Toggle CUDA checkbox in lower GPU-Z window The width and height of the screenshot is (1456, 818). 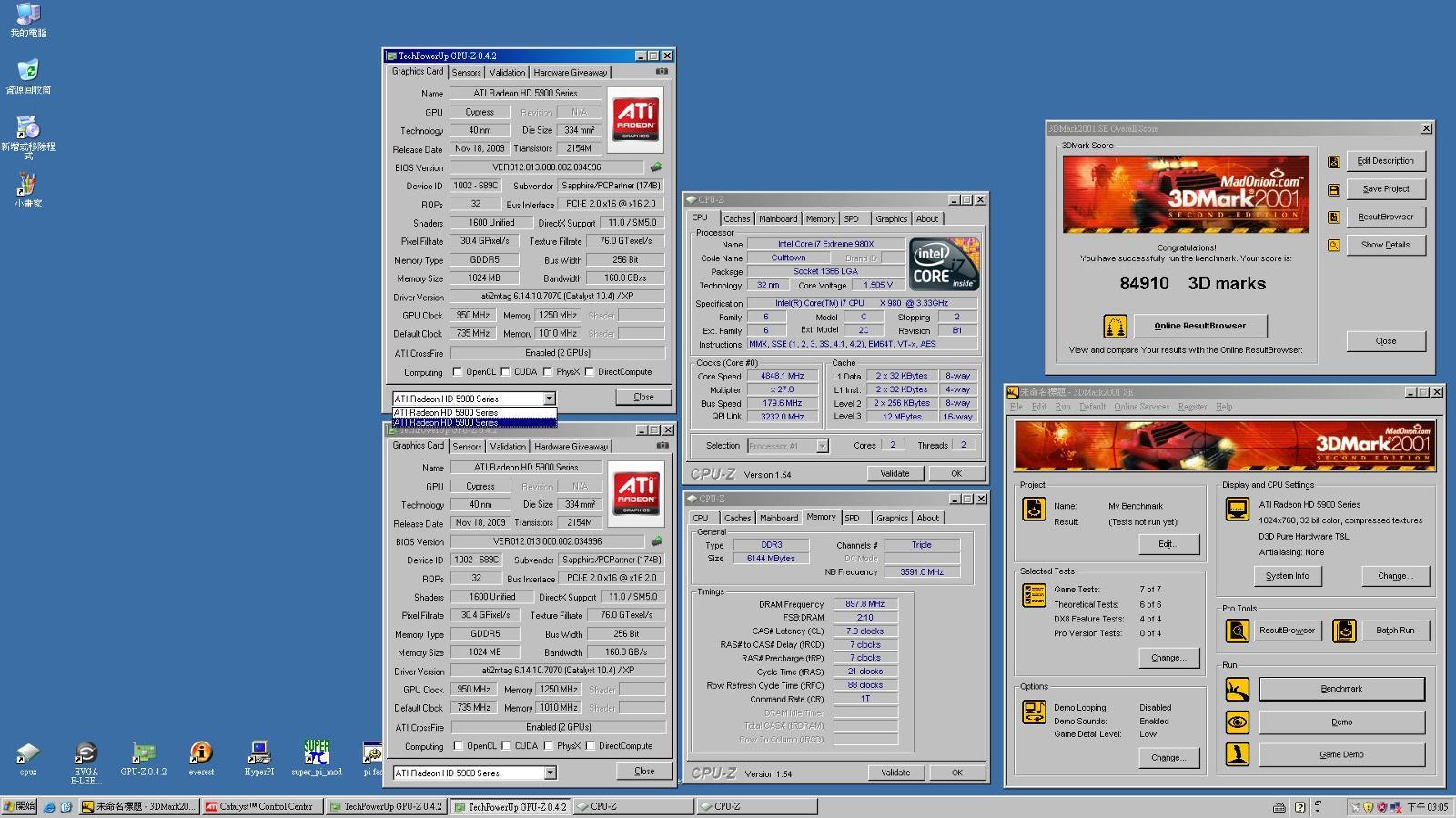tap(506, 745)
